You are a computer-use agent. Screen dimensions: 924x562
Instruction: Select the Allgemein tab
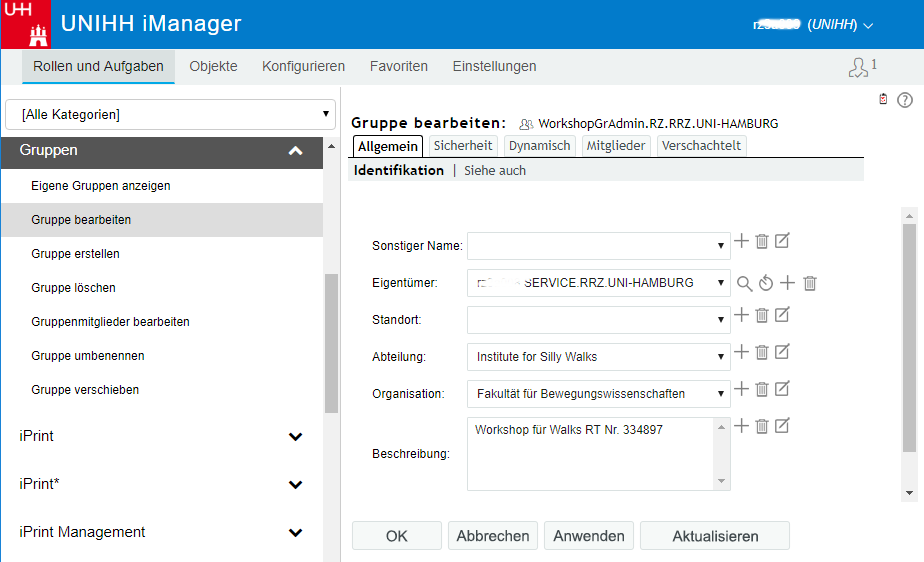click(388, 146)
